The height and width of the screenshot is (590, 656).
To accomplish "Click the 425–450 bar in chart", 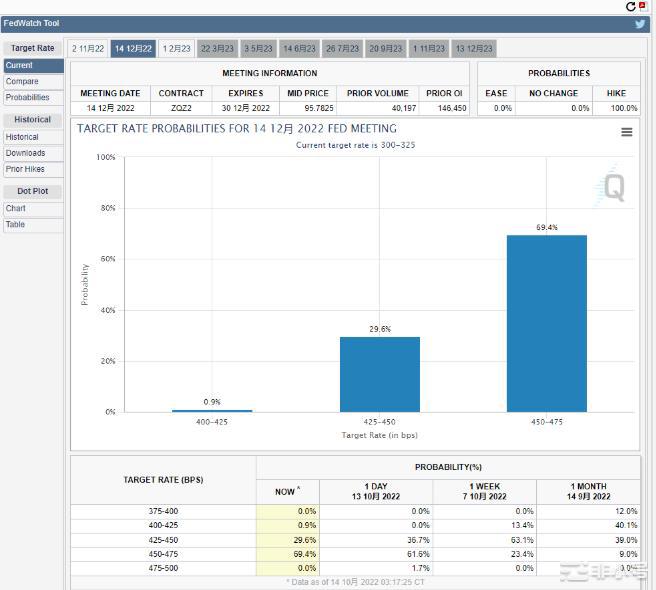I will coord(379,374).
